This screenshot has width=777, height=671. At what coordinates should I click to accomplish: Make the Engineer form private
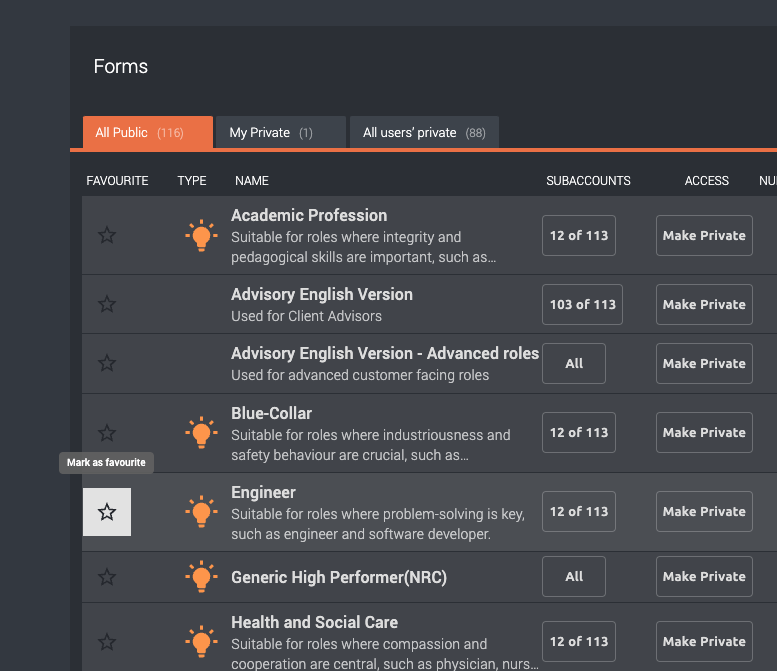pos(704,512)
